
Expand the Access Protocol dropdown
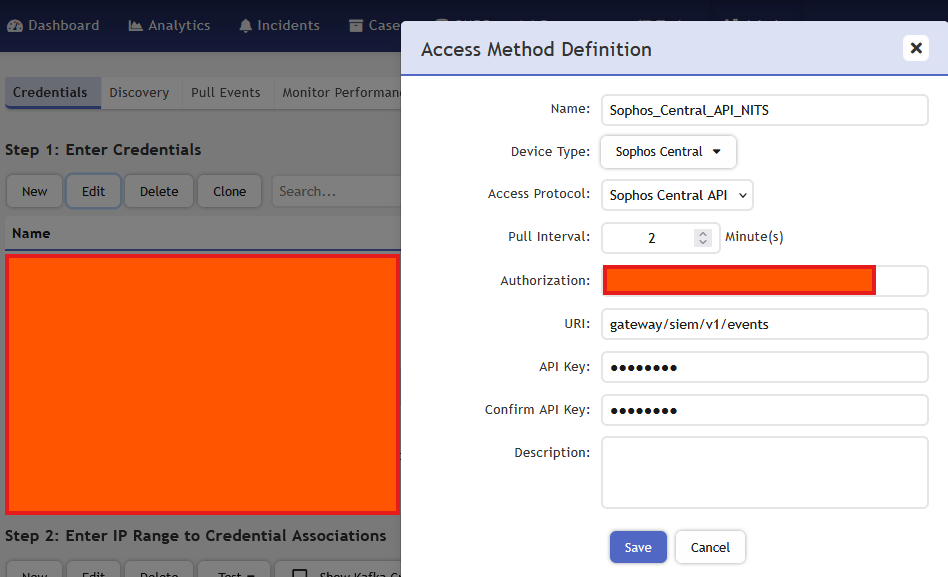[x=677, y=195]
